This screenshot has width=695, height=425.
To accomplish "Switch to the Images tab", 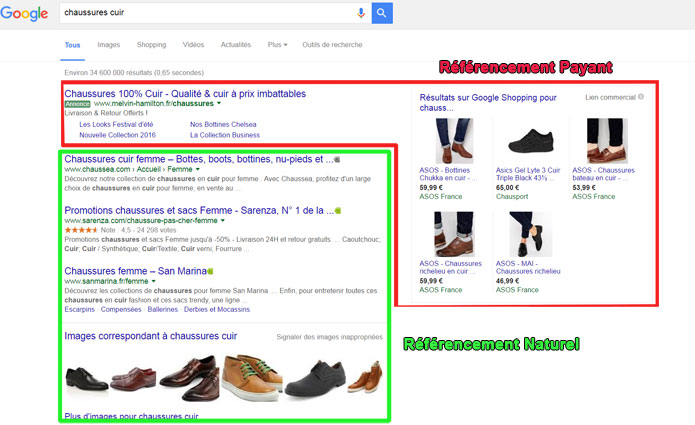I will coord(109,45).
